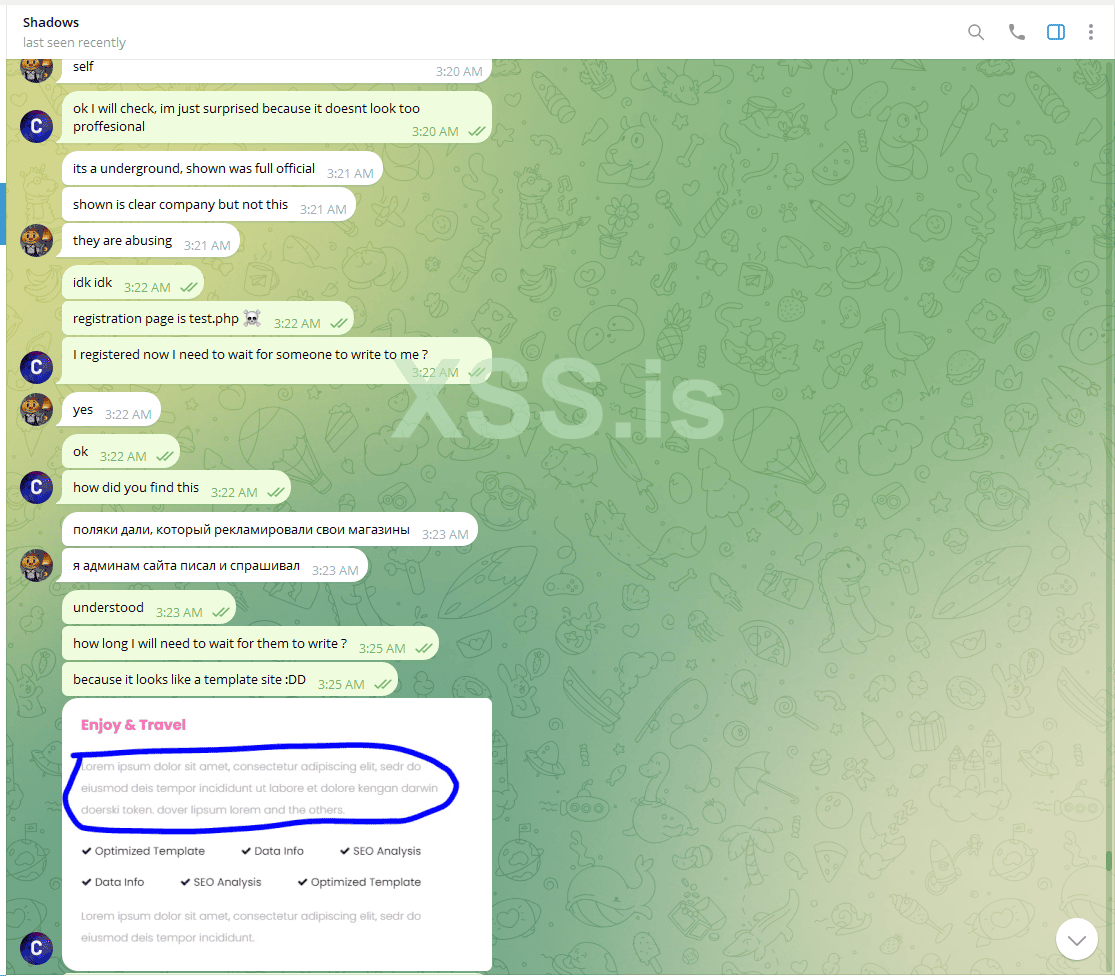Select 'how long I will need to wait' message
This screenshot has height=976, width=1115.
(250, 644)
